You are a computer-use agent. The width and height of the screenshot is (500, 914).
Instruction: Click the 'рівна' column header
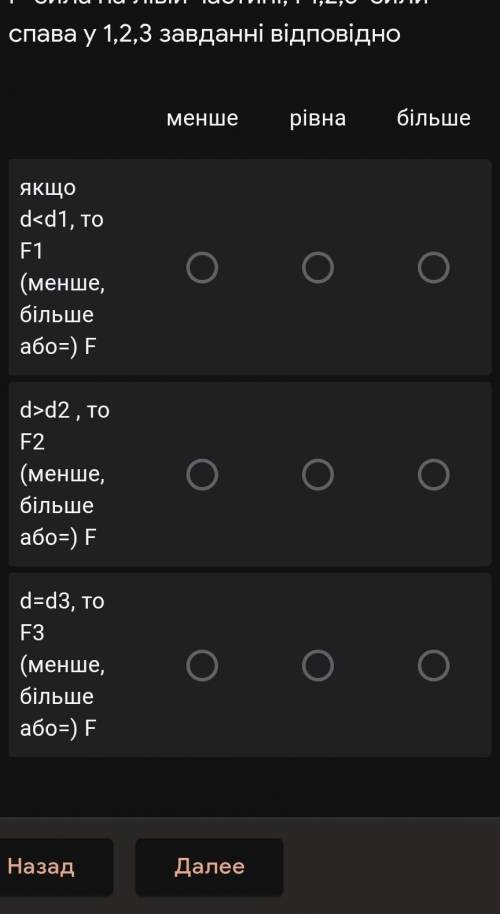[318, 118]
